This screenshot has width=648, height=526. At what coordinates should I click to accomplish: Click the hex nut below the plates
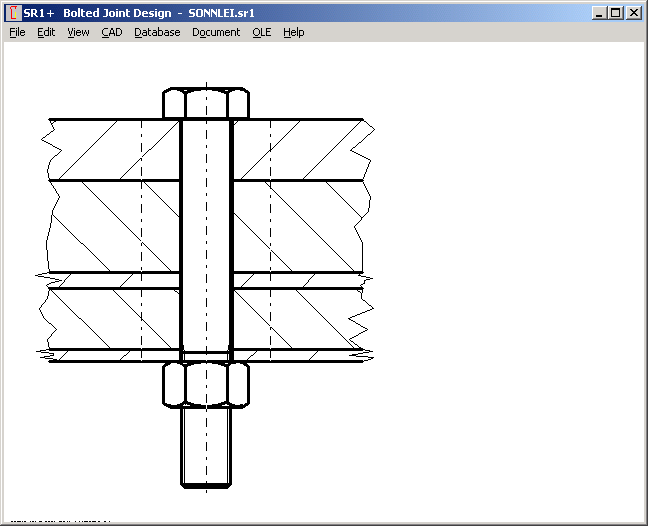point(206,385)
